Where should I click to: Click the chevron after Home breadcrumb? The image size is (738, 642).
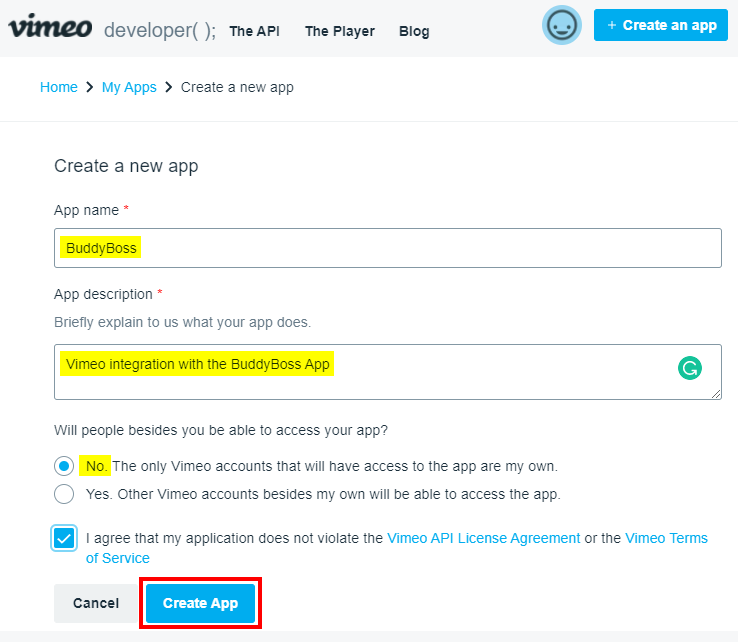[x=90, y=88]
